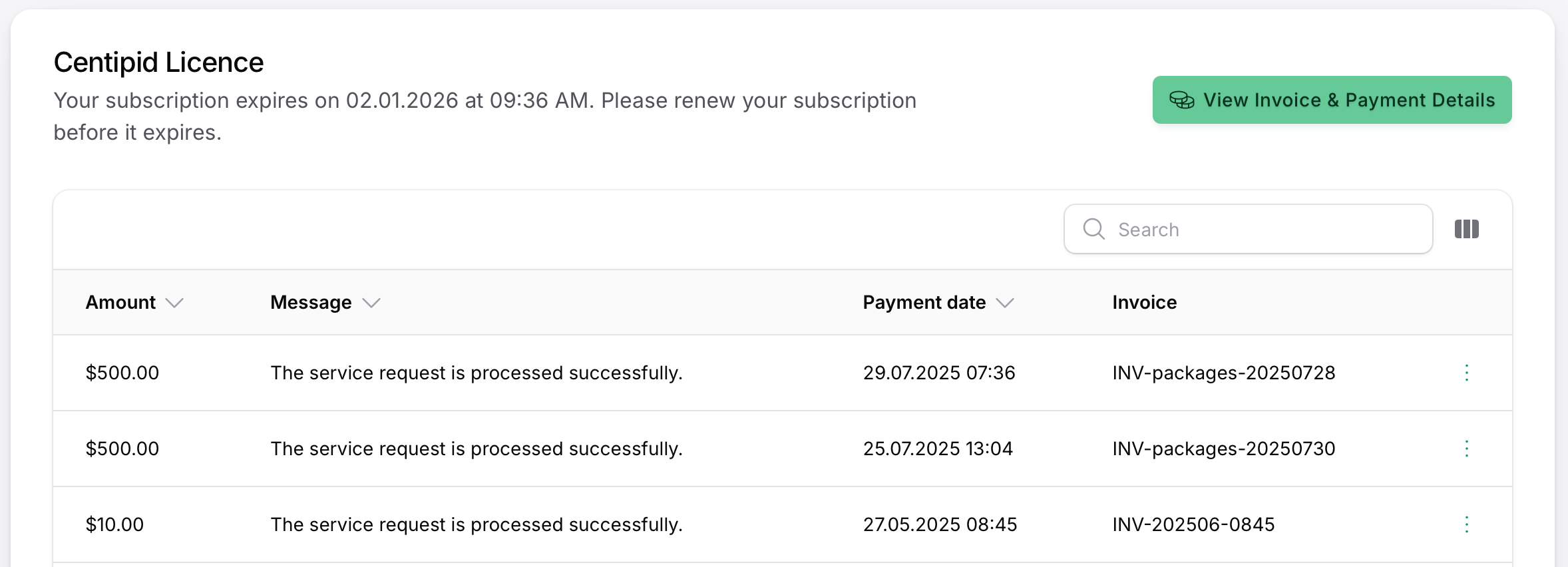Click the $10.00 amount cell

coord(114,524)
